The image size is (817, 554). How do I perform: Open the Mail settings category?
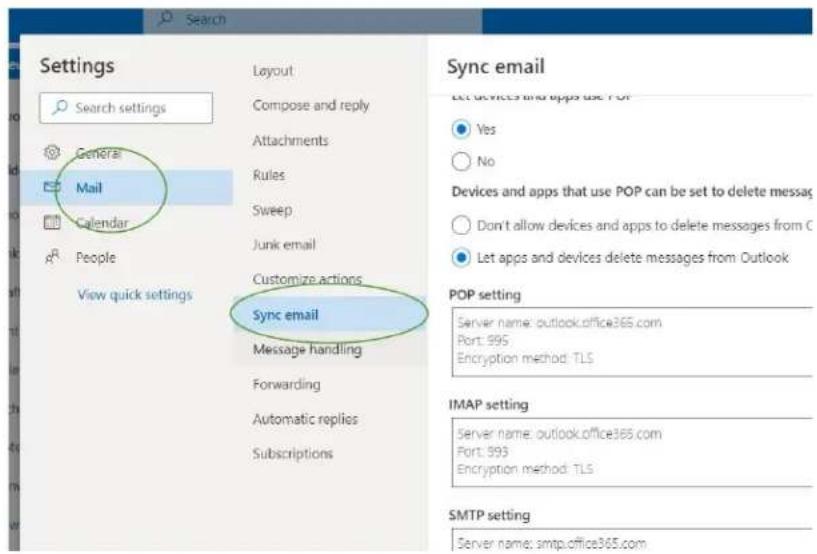tap(127, 187)
